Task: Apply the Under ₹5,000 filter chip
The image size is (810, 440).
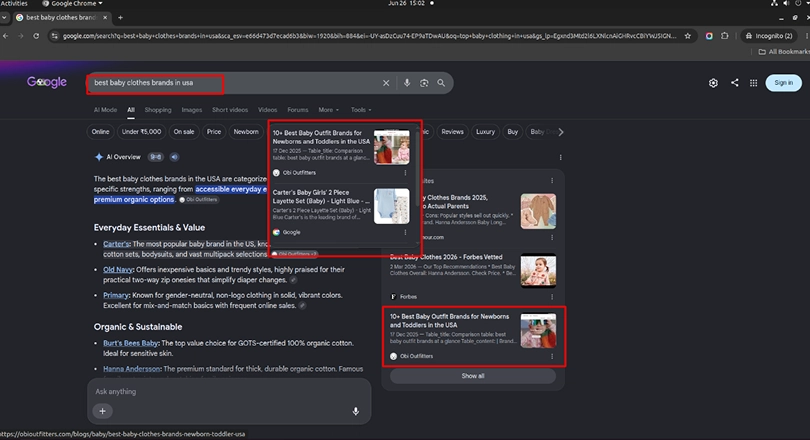Action: pyautogui.click(x=142, y=132)
